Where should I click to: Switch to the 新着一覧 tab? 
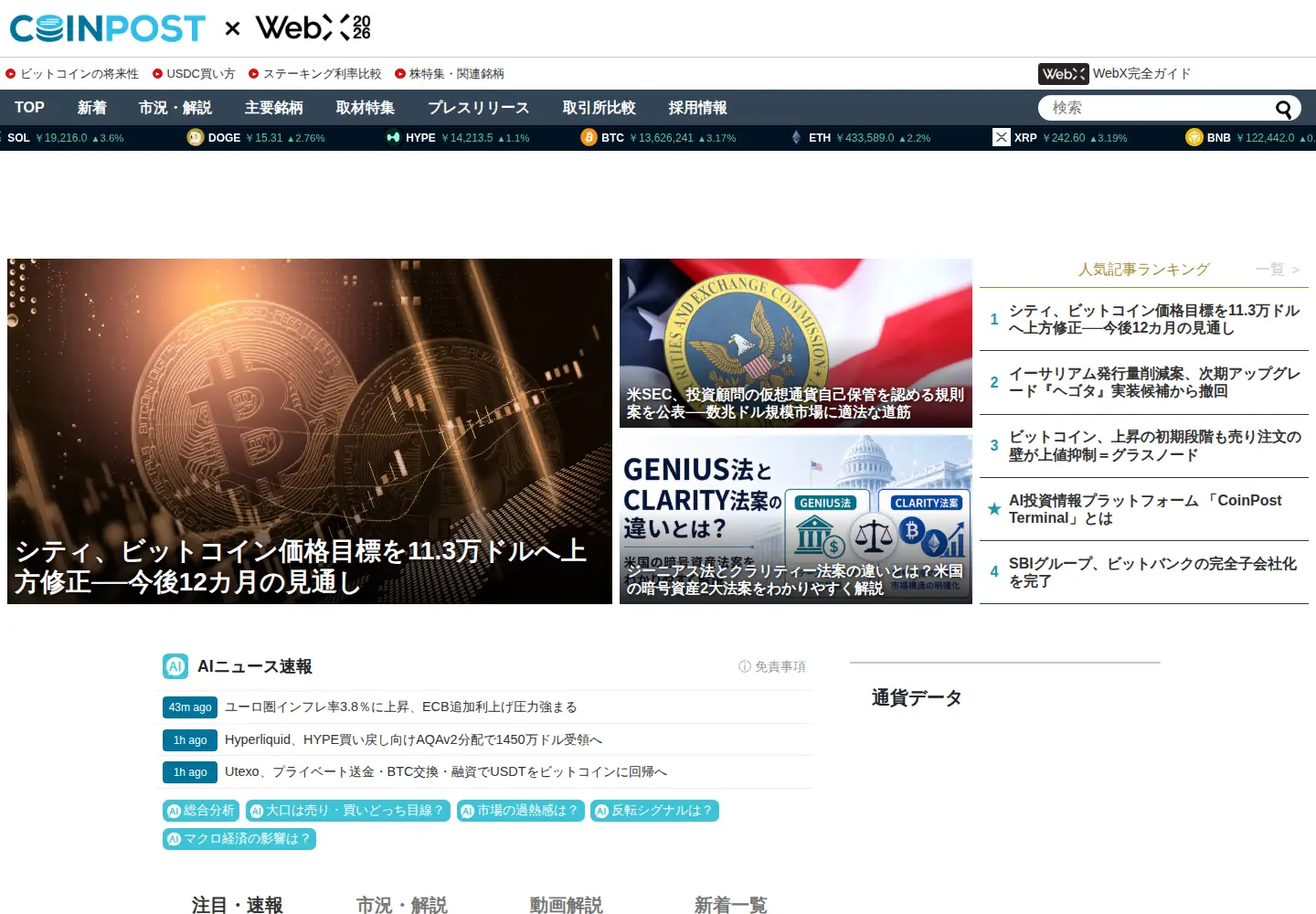click(731, 905)
